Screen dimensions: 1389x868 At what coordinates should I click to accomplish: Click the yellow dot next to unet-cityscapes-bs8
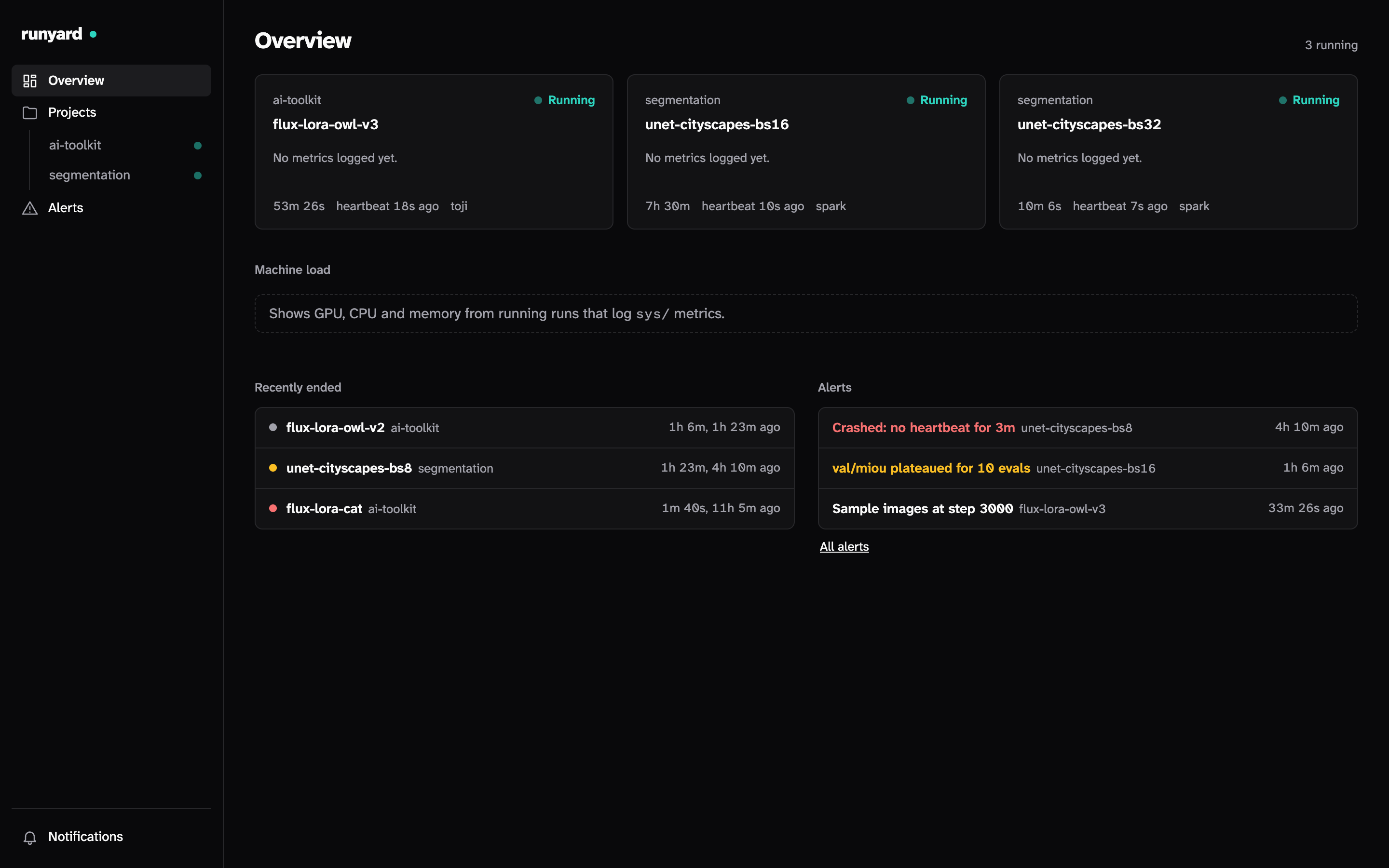point(273,468)
